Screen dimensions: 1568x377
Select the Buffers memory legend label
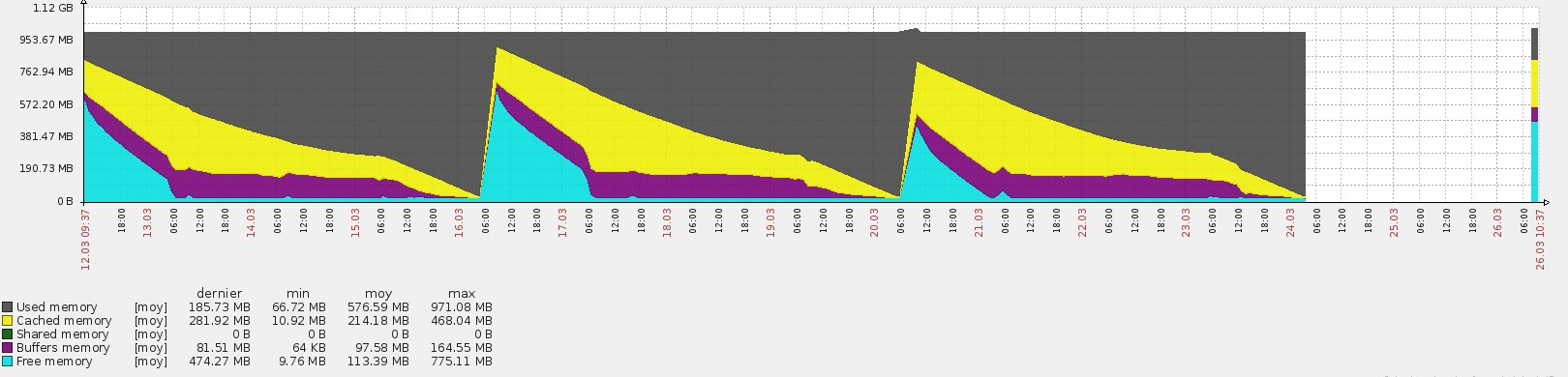tap(63, 348)
